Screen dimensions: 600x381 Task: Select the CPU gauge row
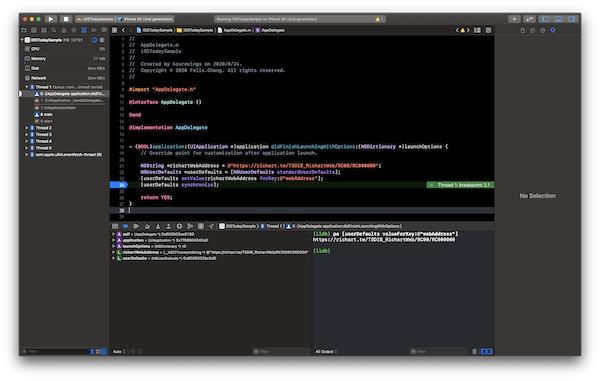[64, 49]
